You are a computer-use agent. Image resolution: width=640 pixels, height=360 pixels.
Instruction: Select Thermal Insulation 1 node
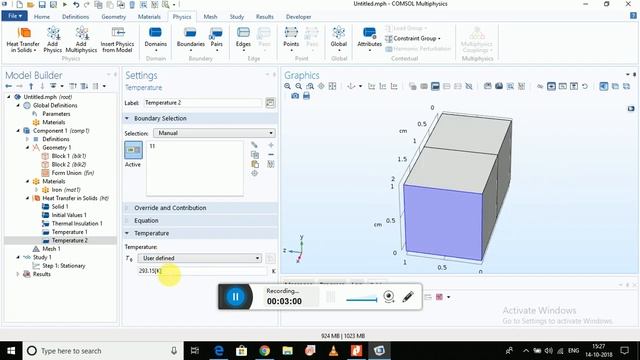click(x=77, y=223)
